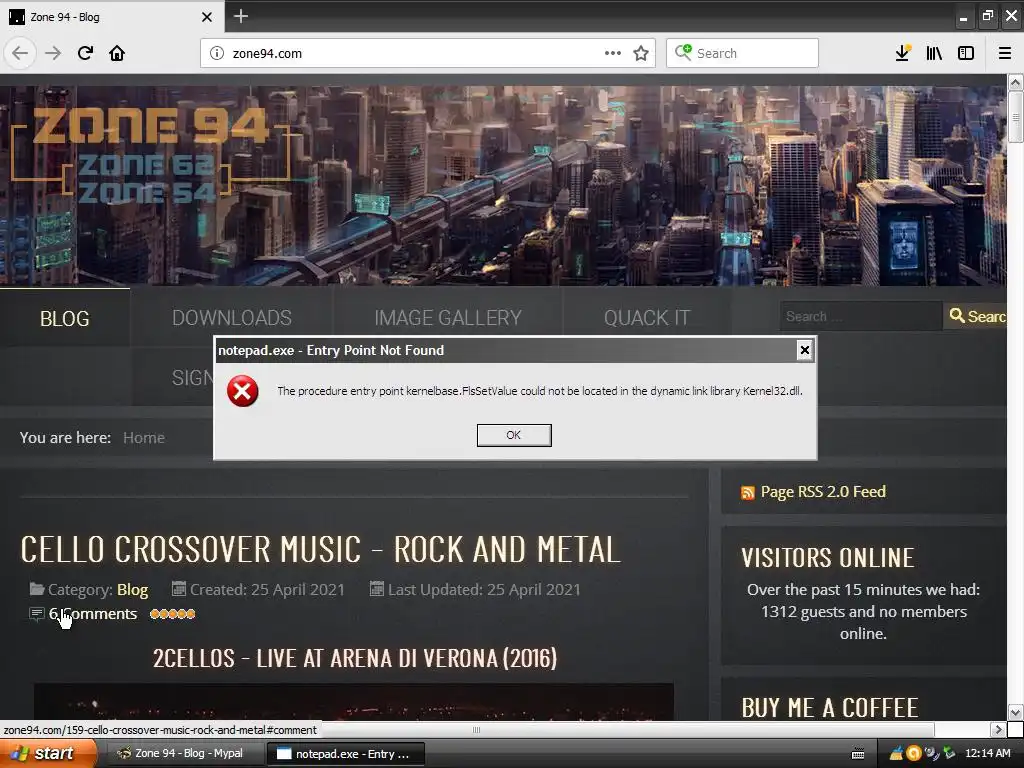Viewport: 1024px width, 768px height.
Task: Click OK in the error dialog
Action: coord(514,435)
